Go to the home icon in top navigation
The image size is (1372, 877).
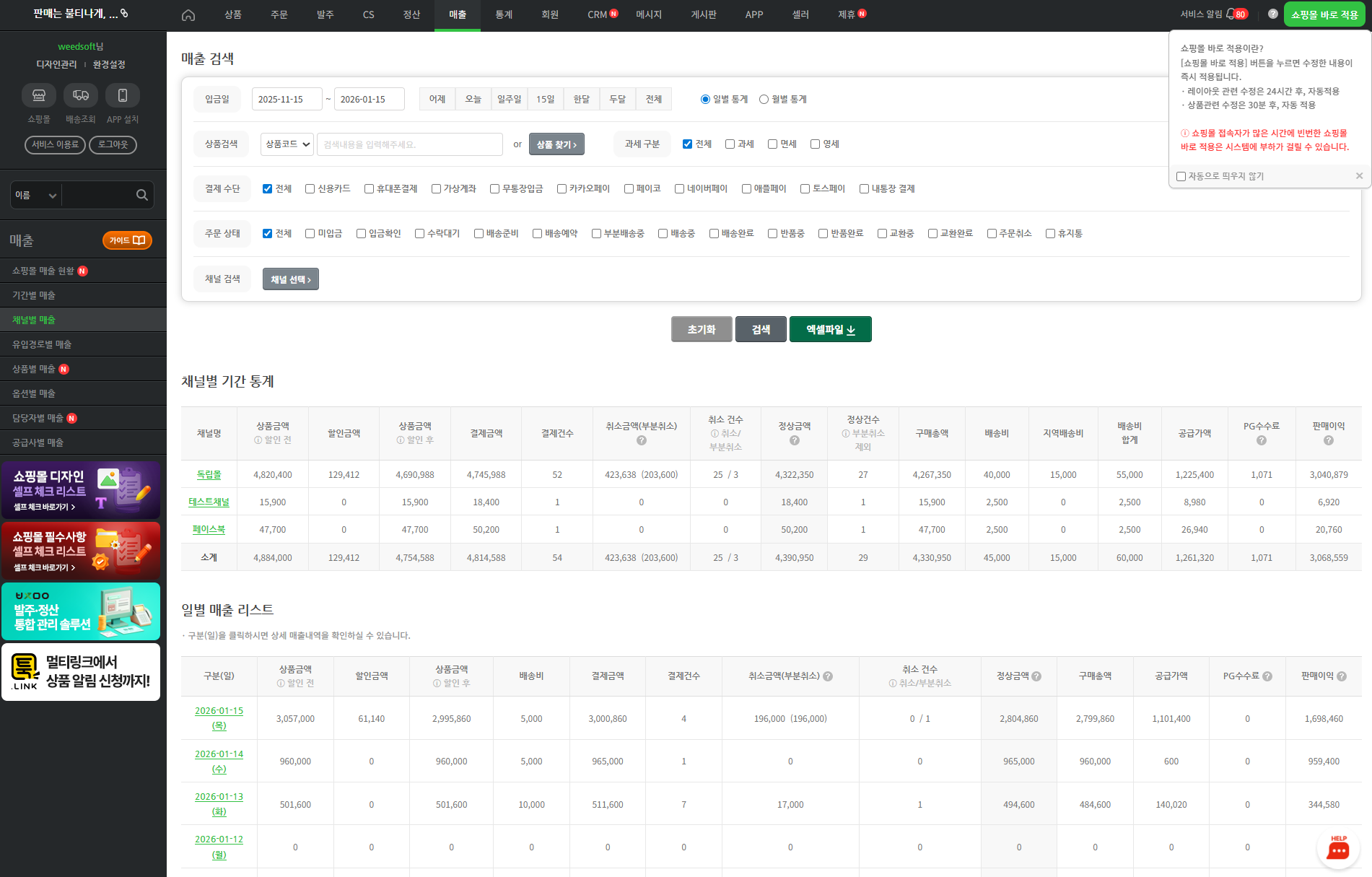pyautogui.click(x=188, y=15)
